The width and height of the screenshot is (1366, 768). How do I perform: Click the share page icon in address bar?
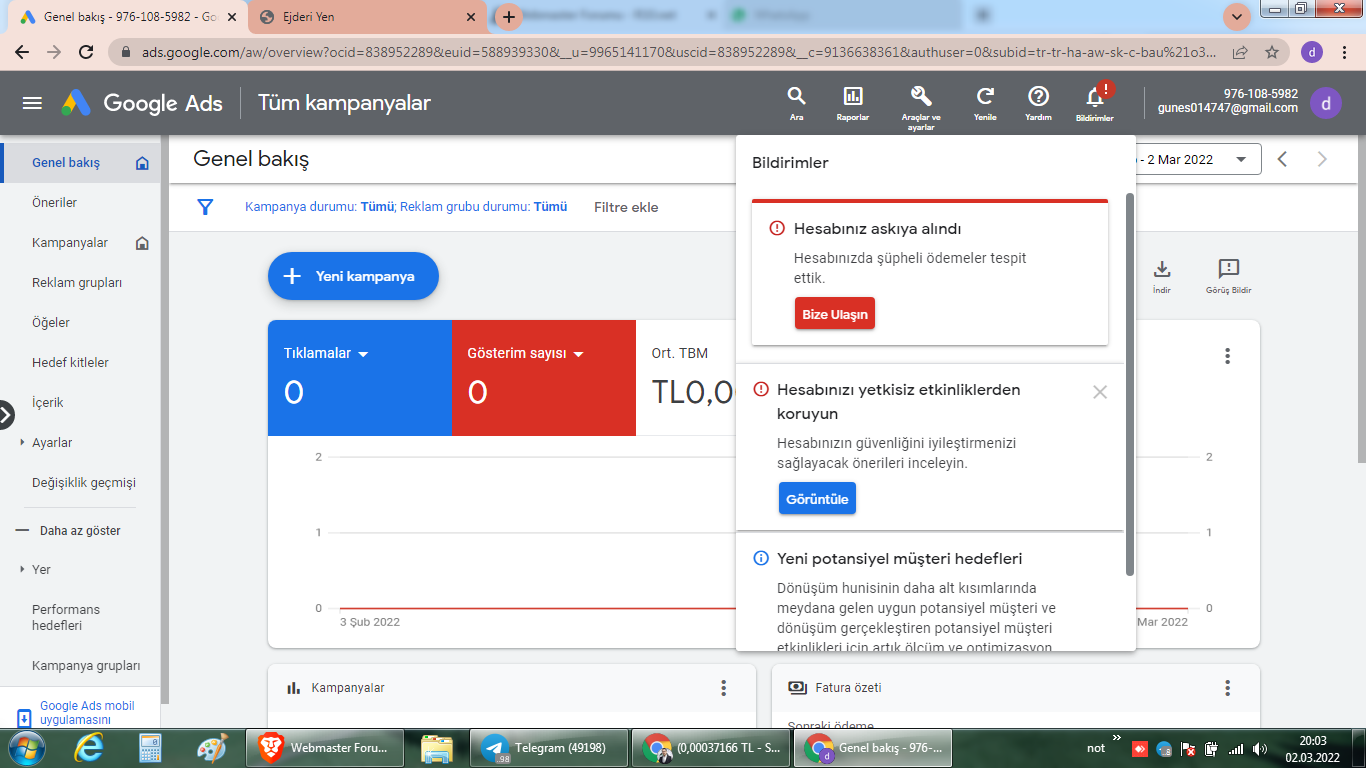coord(1240,52)
